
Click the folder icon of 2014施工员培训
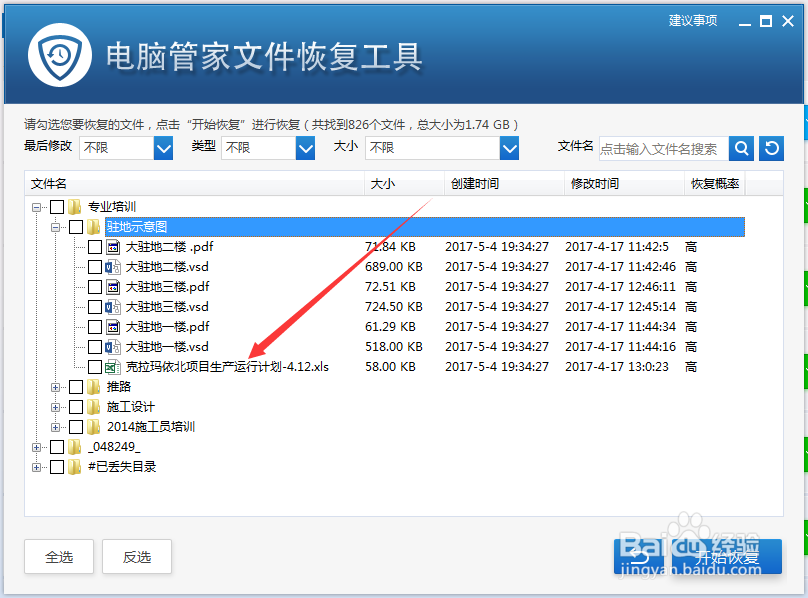[x=94, y=427]
